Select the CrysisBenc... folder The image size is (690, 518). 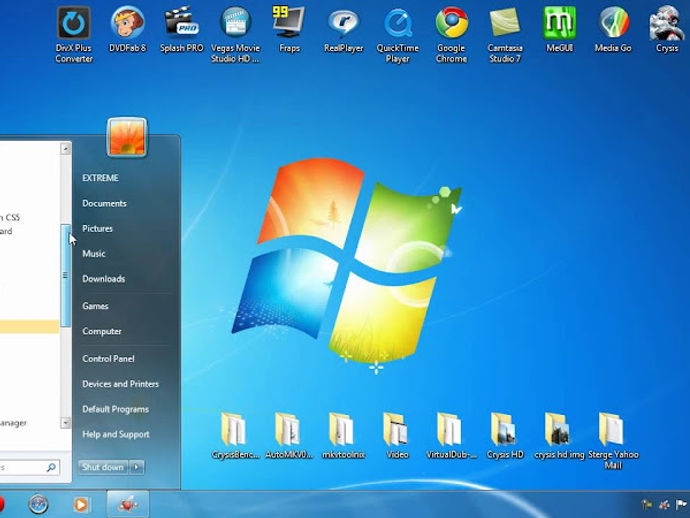[235, 436]
